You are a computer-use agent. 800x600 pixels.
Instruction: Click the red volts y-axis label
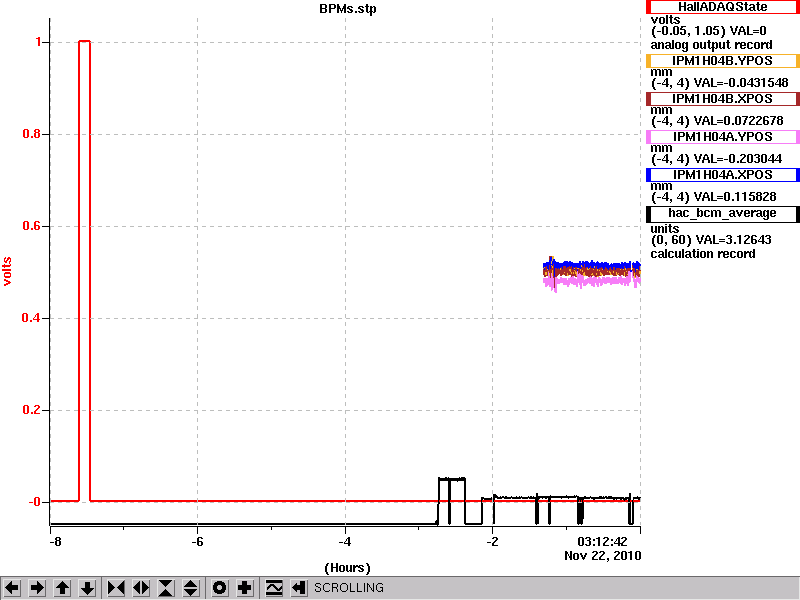pos(7,271)
